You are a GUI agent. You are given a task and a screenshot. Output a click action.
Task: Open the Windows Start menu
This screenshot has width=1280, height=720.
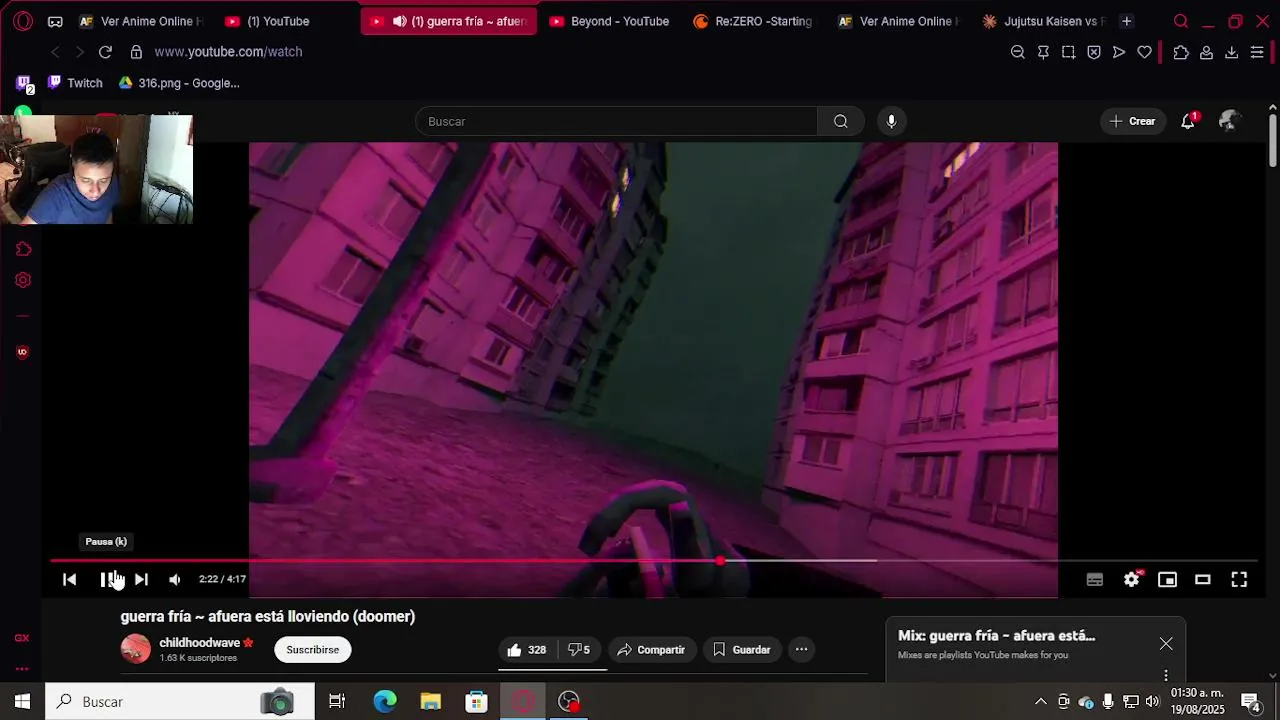coord(22,702)
